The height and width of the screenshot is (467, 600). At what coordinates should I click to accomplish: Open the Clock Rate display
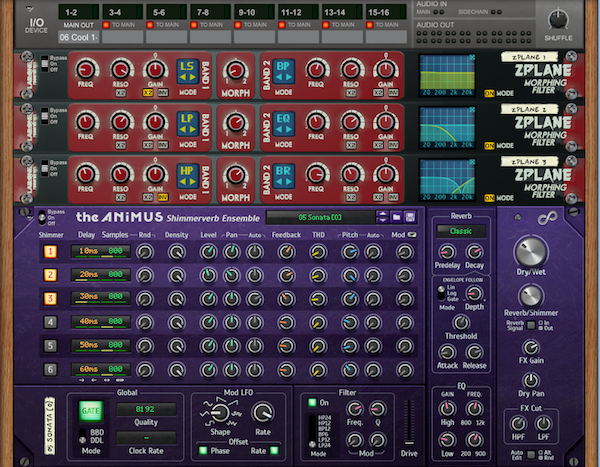click(146, 438)
